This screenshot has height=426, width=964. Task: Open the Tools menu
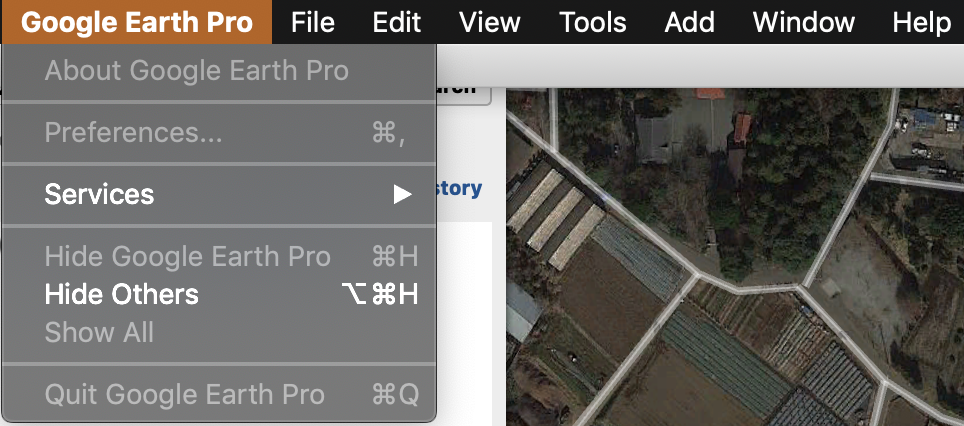pos(593,23)
